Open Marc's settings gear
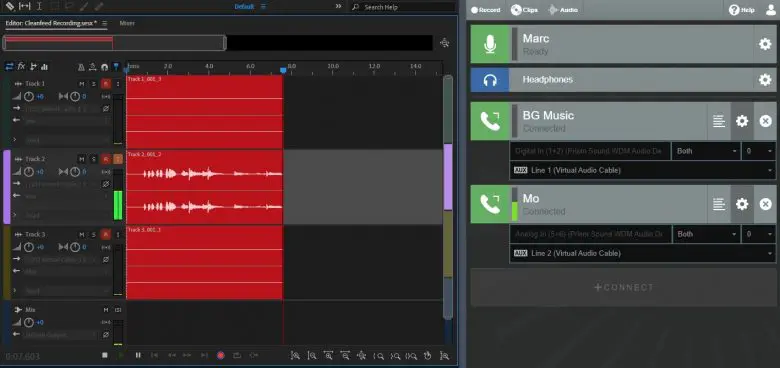780x368 pixels. (x=765, y=44)
